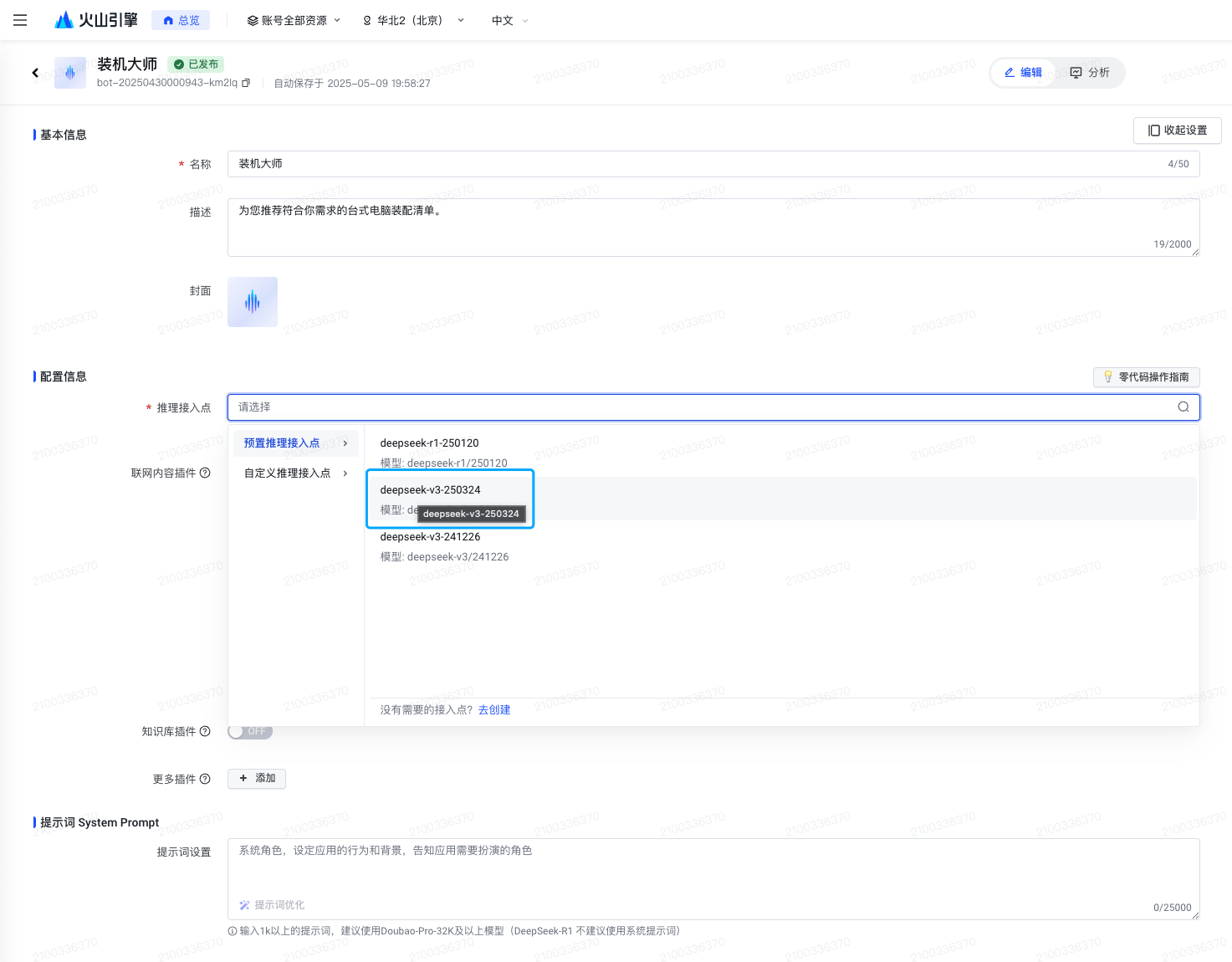Click the 描述 description text area
This screenshot has height=962, width=1232.
[x=713, y=228]
